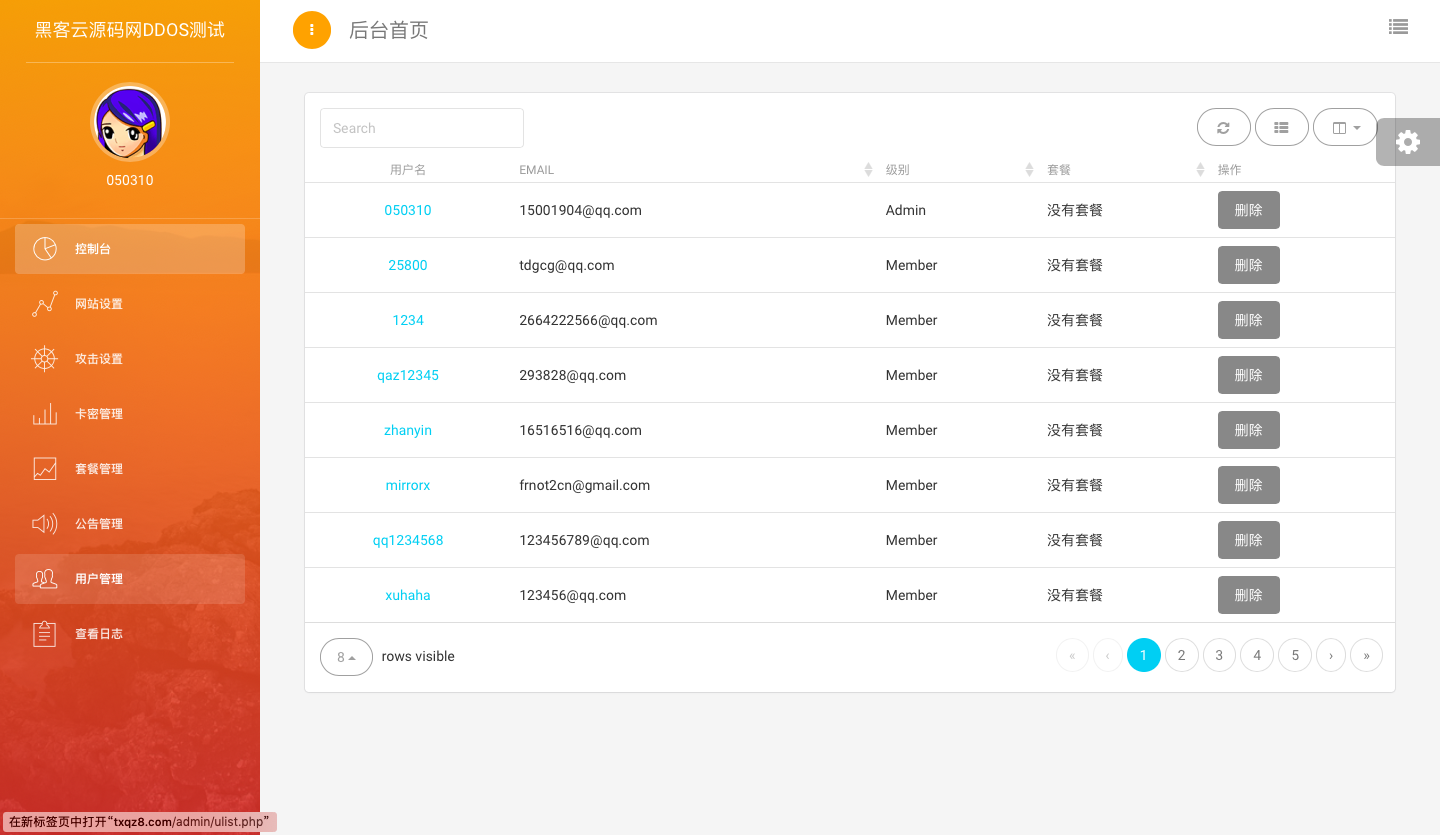Image resolution: width=1440 pixels, height=835 pixels.
Task: Click 删除 button for user xuhaha
Action: [x=1248, y=595]
